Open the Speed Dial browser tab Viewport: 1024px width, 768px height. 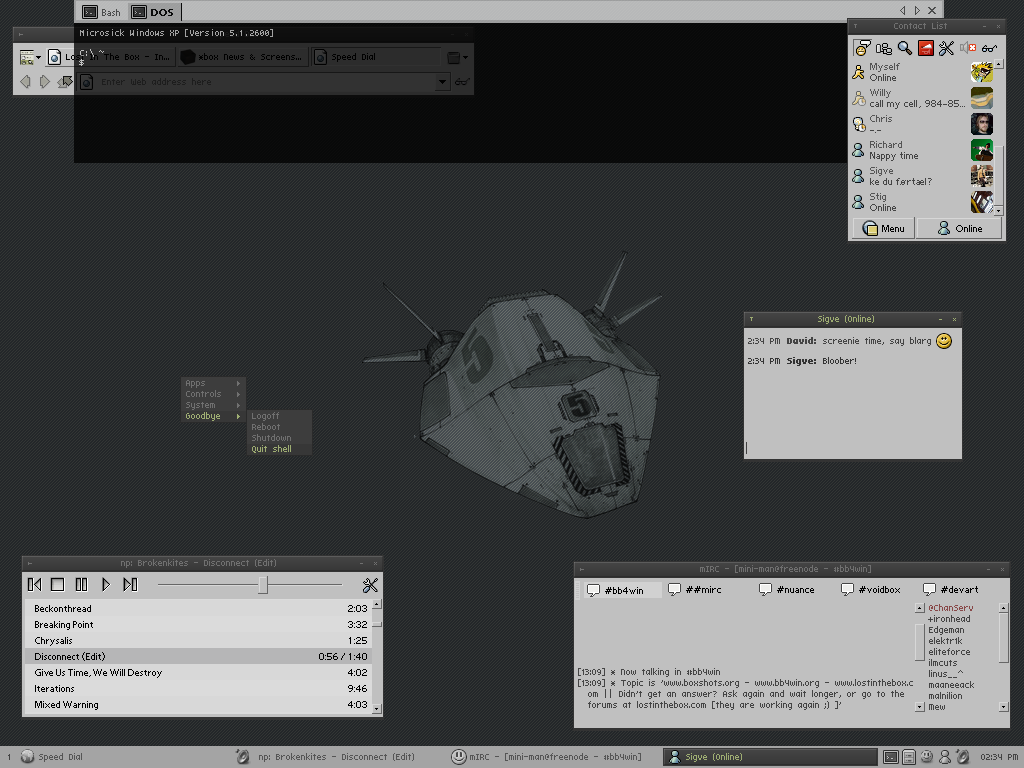click(x=376, y=57)
